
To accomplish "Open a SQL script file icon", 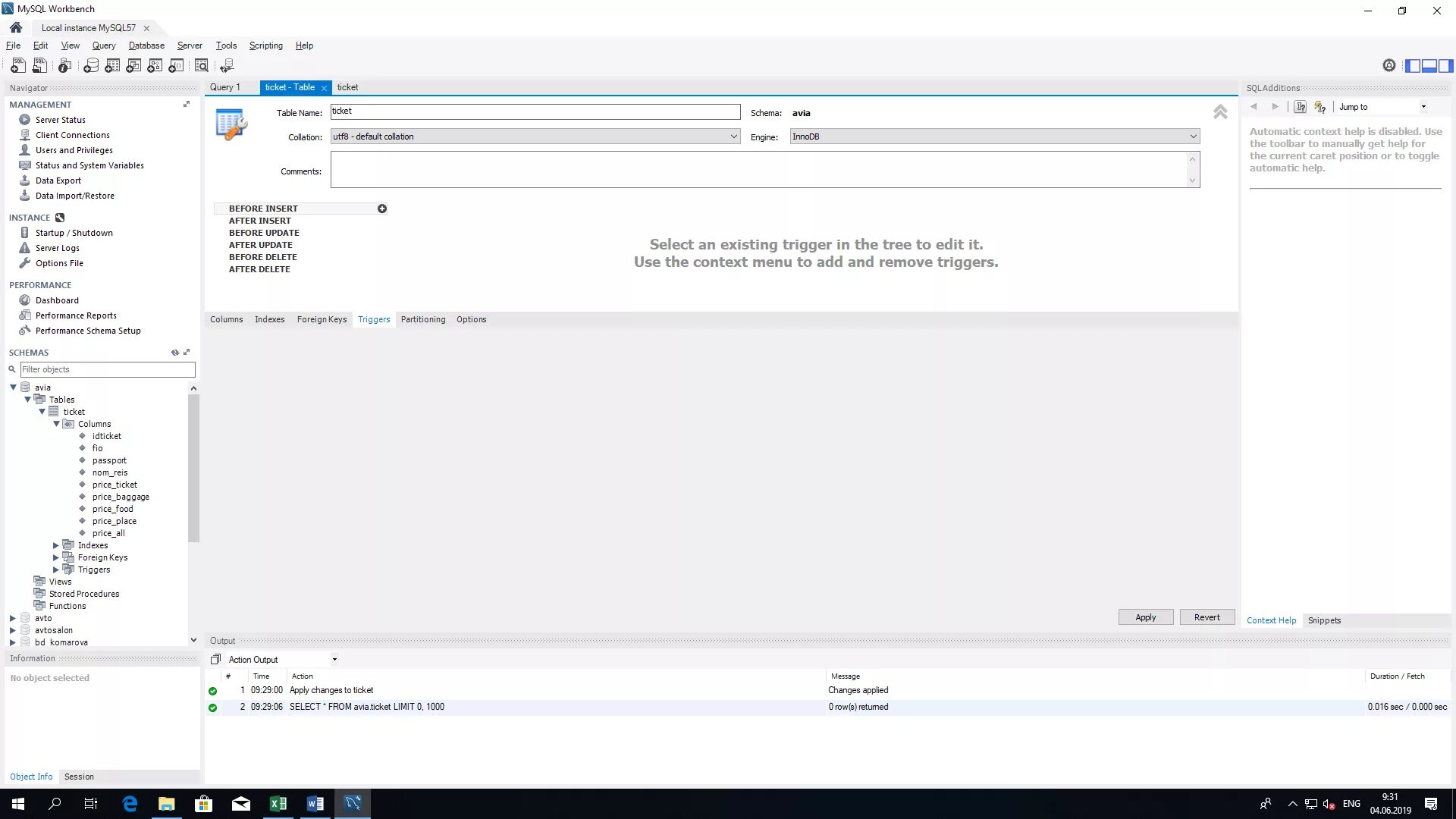I will point(39,66).
